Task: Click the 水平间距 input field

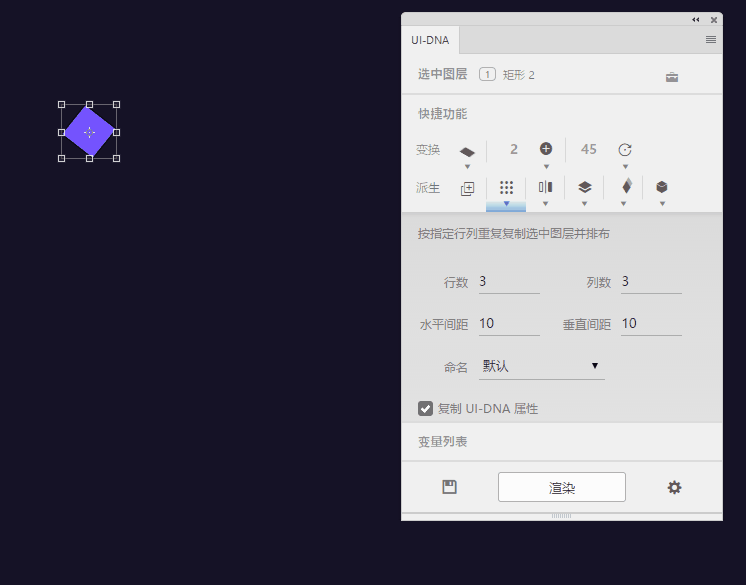Action: pos(509,324)
